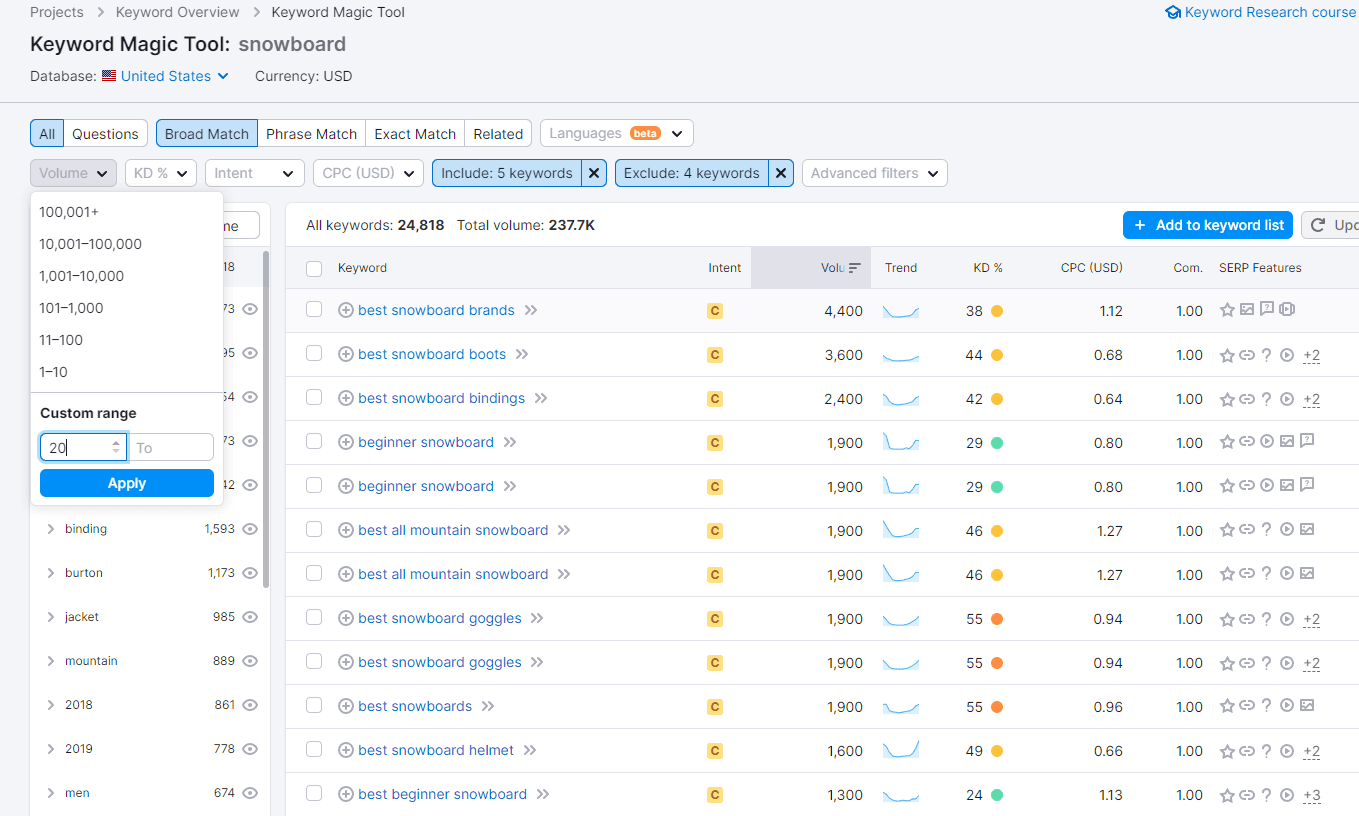Click the video play icon on "best snowboards" row

1287,706
